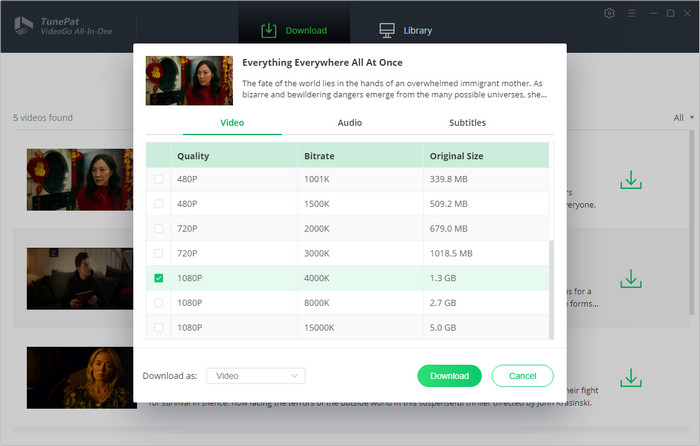Switch to the Audio tab
This screenshot has width=700, height=446.
coord(350,123)
